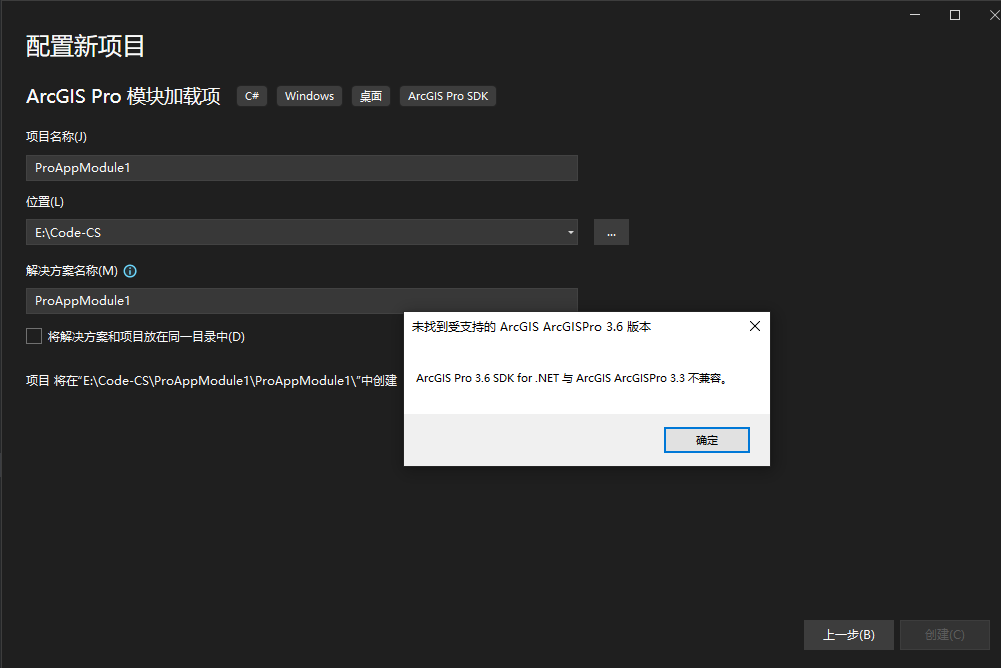Close the ArcGIS 3.6 version error dialog
Viewport: 1001px width, 668px height.
(755, 326)
